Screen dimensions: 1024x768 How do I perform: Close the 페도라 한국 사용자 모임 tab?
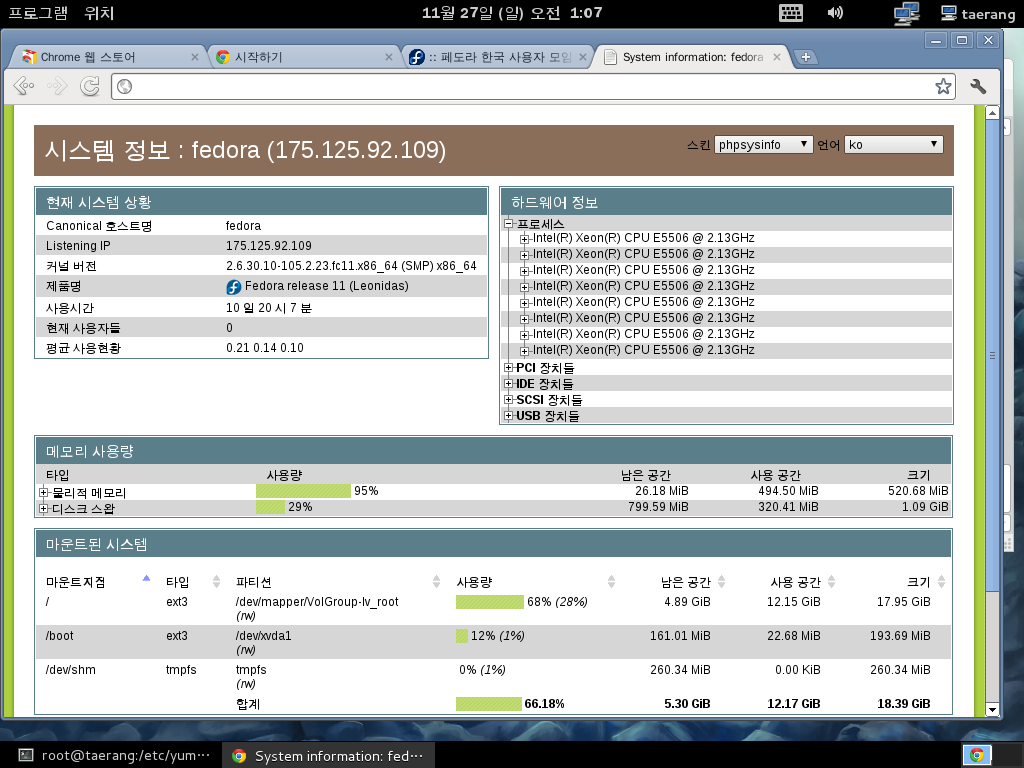[583, 57]
